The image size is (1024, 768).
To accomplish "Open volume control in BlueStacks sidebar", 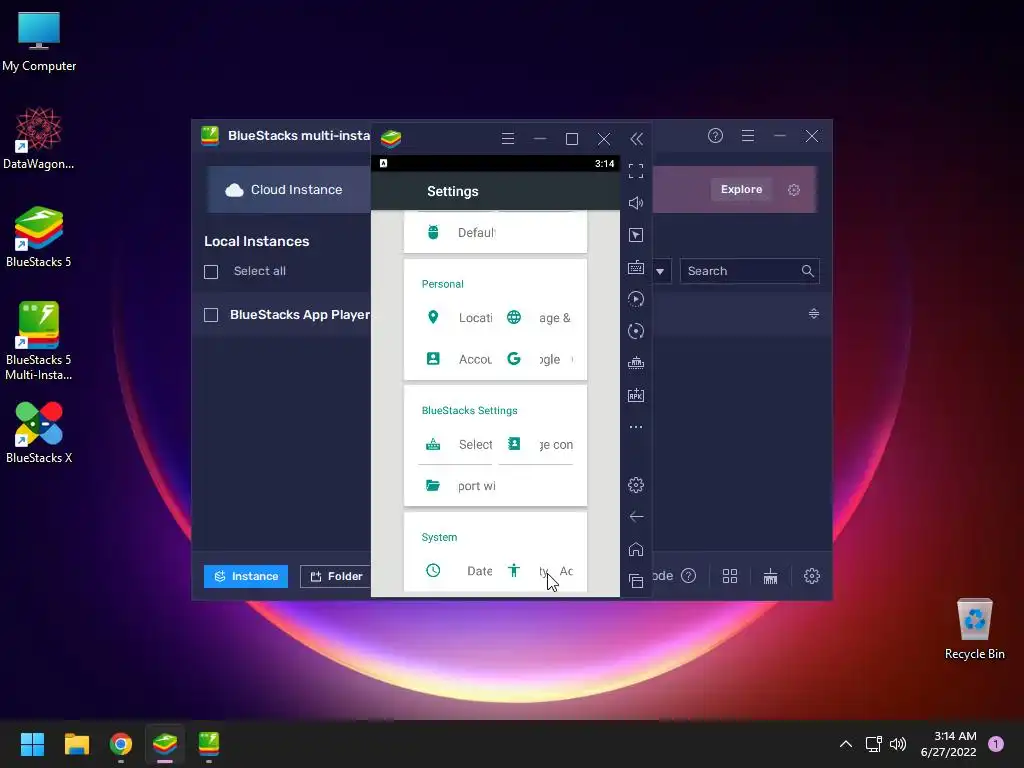I will [635, 203].
